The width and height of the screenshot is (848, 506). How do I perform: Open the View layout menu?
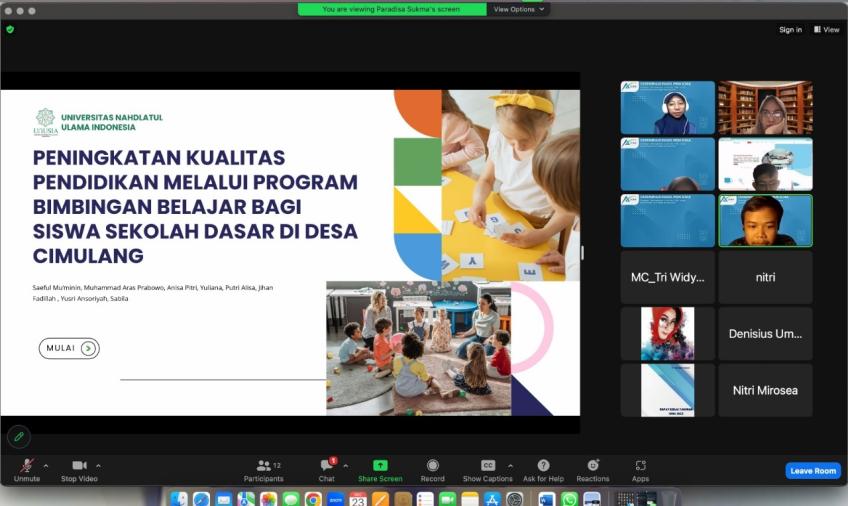826,30
